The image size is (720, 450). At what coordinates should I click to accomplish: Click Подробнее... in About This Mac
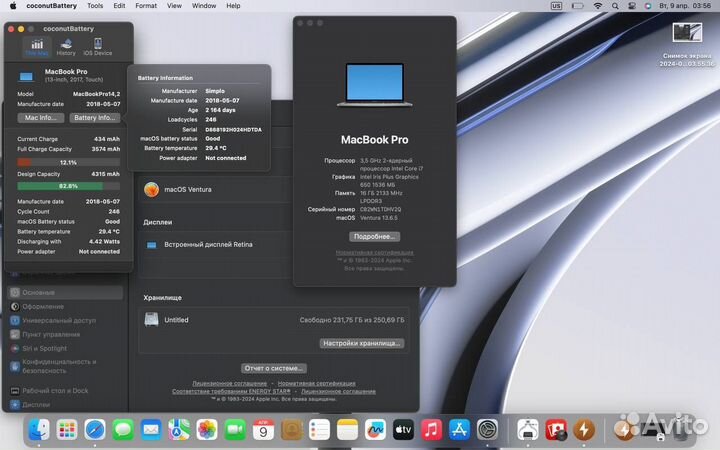pyautogui.click(x=374, y=236)
